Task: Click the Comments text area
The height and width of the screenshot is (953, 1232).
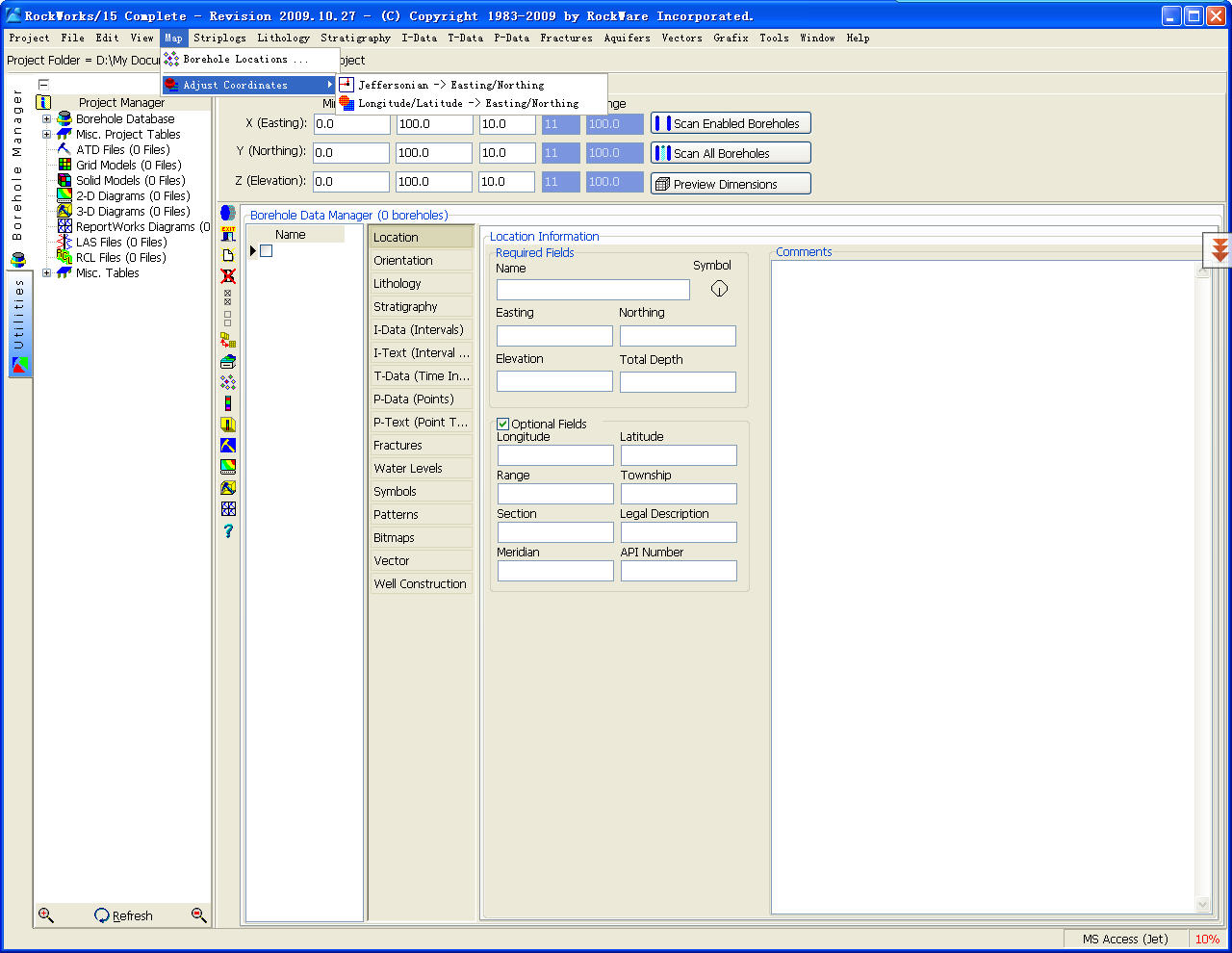Action: coord(984,587)
